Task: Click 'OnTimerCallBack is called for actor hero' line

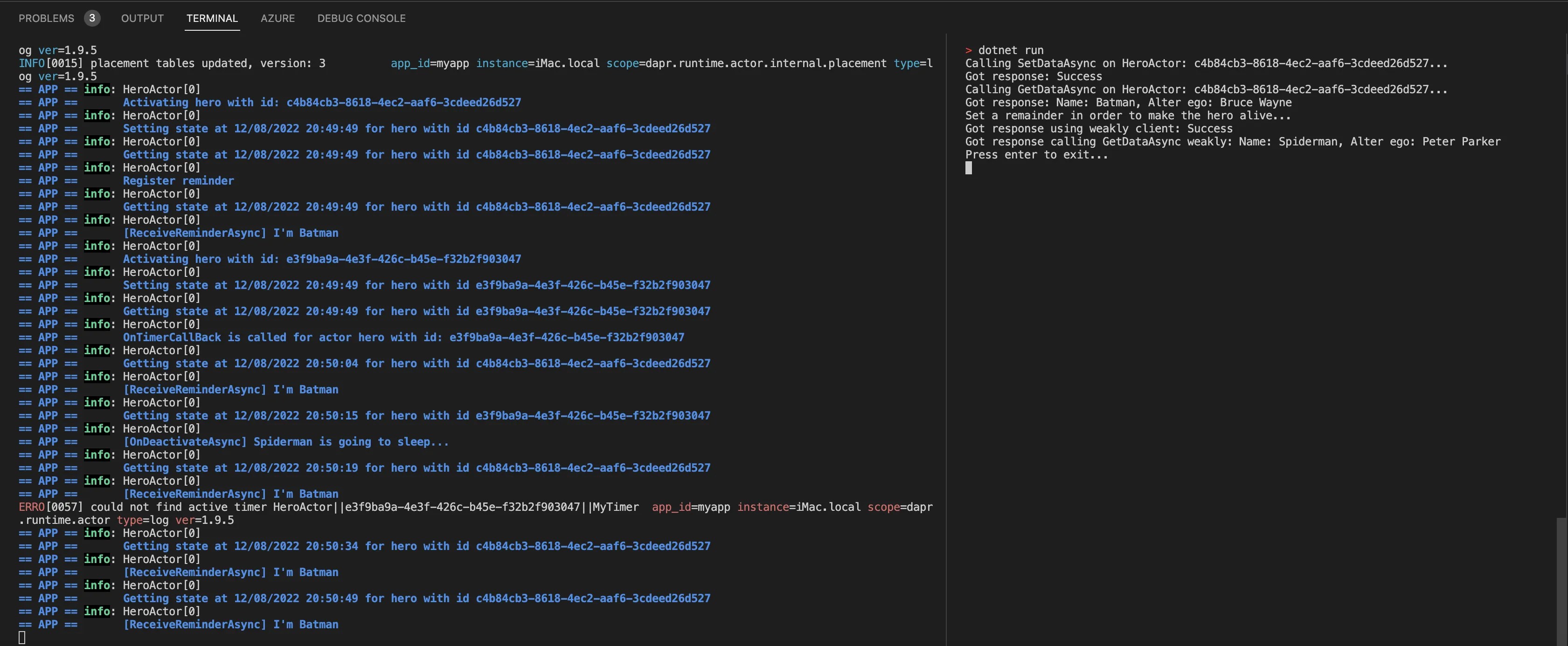Action: coord(403,337)
